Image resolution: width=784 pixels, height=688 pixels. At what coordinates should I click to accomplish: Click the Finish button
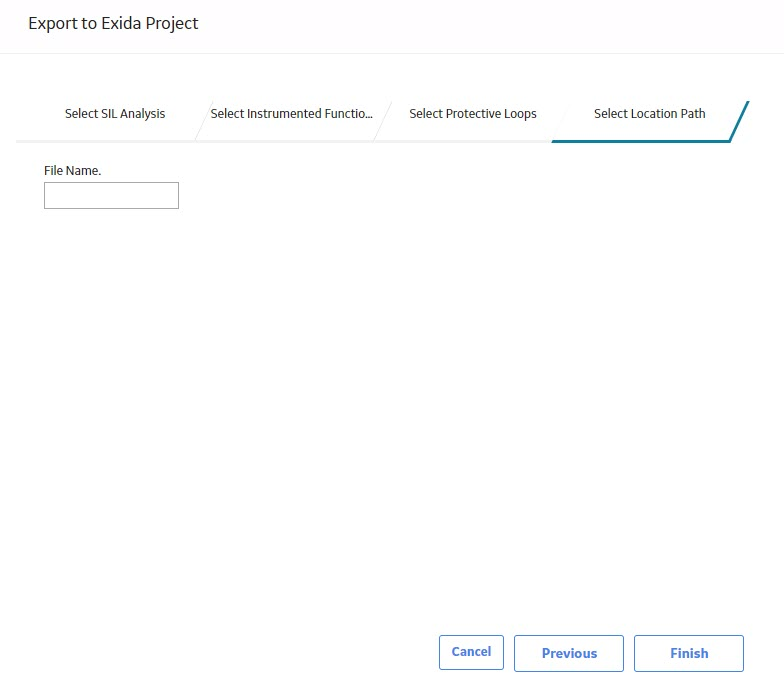point(688,653)
